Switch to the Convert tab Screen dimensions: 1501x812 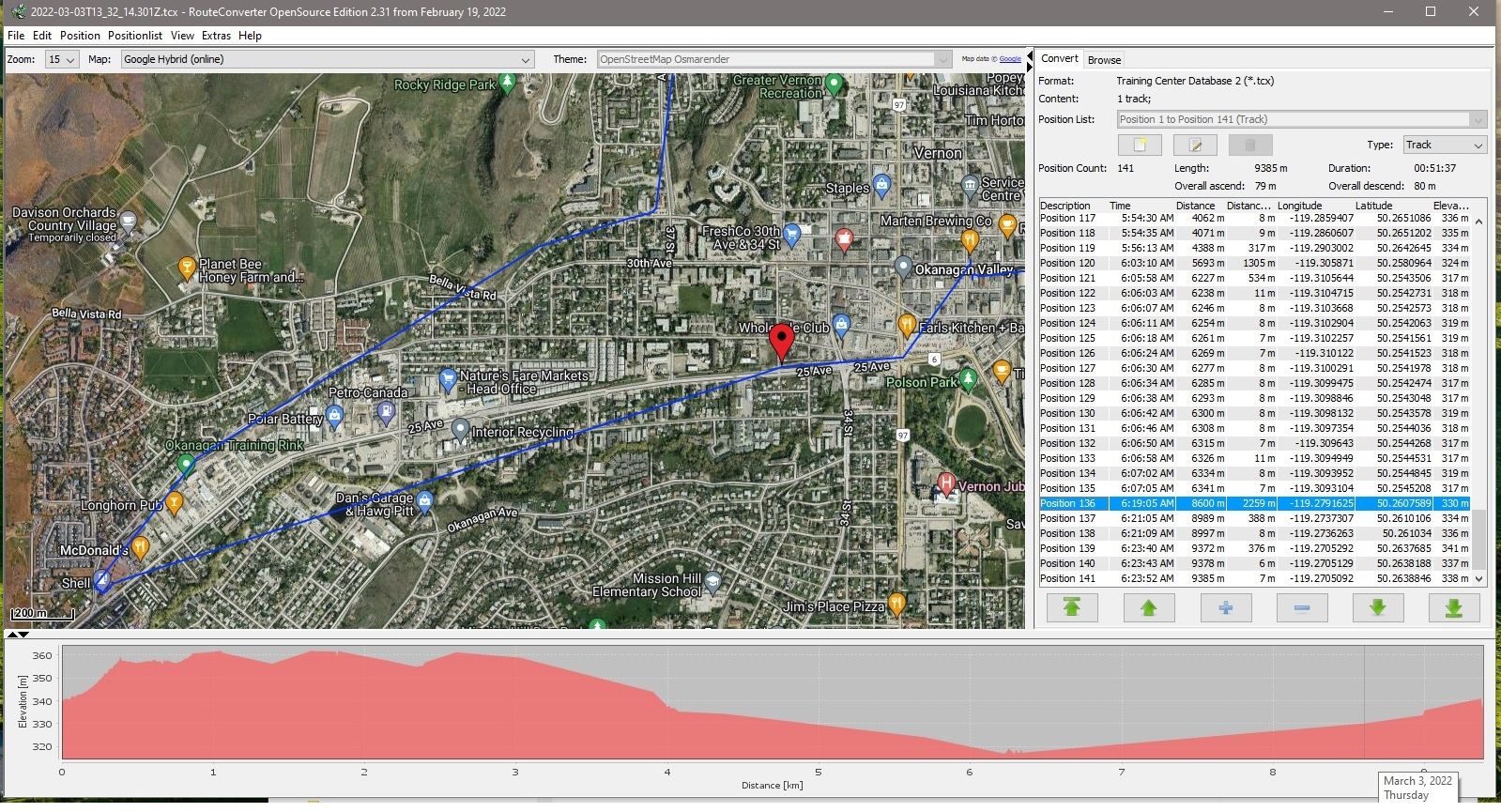[1060, 58]
